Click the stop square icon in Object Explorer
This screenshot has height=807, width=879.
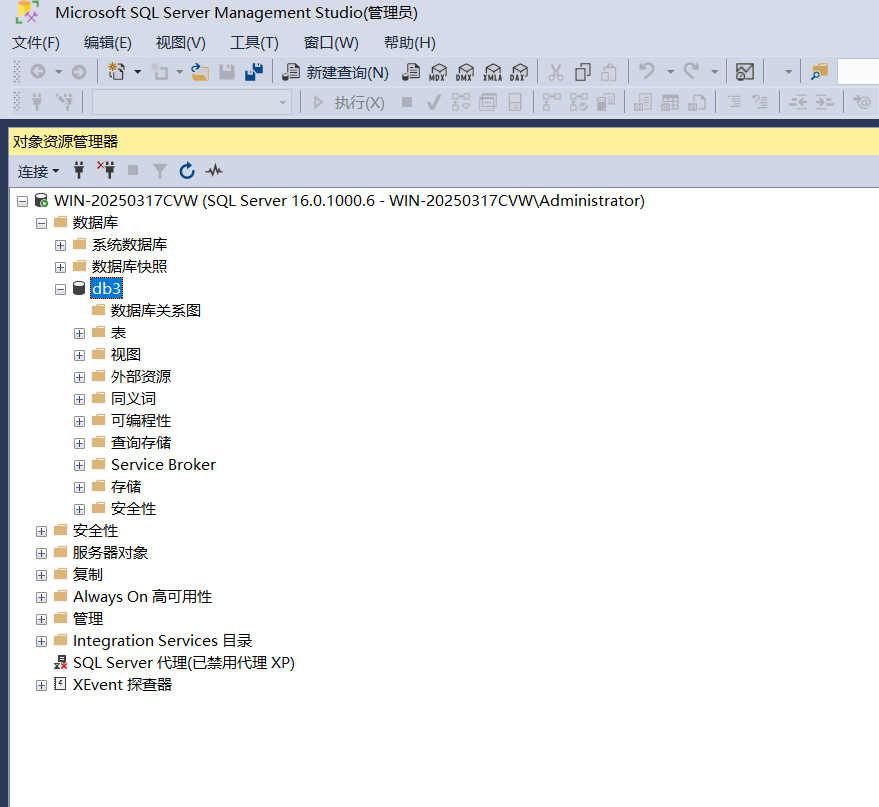coord(133,170)
